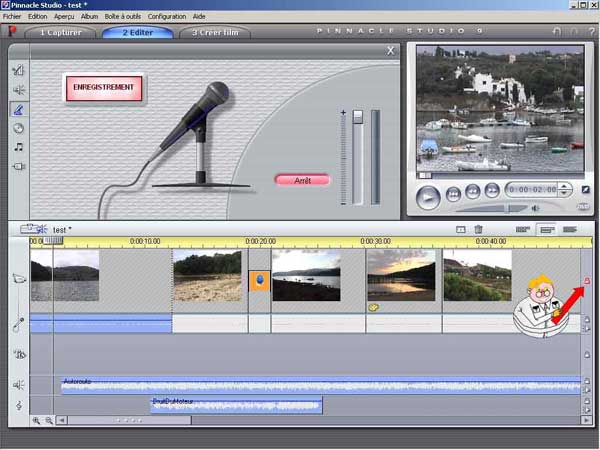Open the background music note tool
The width and height of the screenshot is (600, 450).
pos(18,147)
